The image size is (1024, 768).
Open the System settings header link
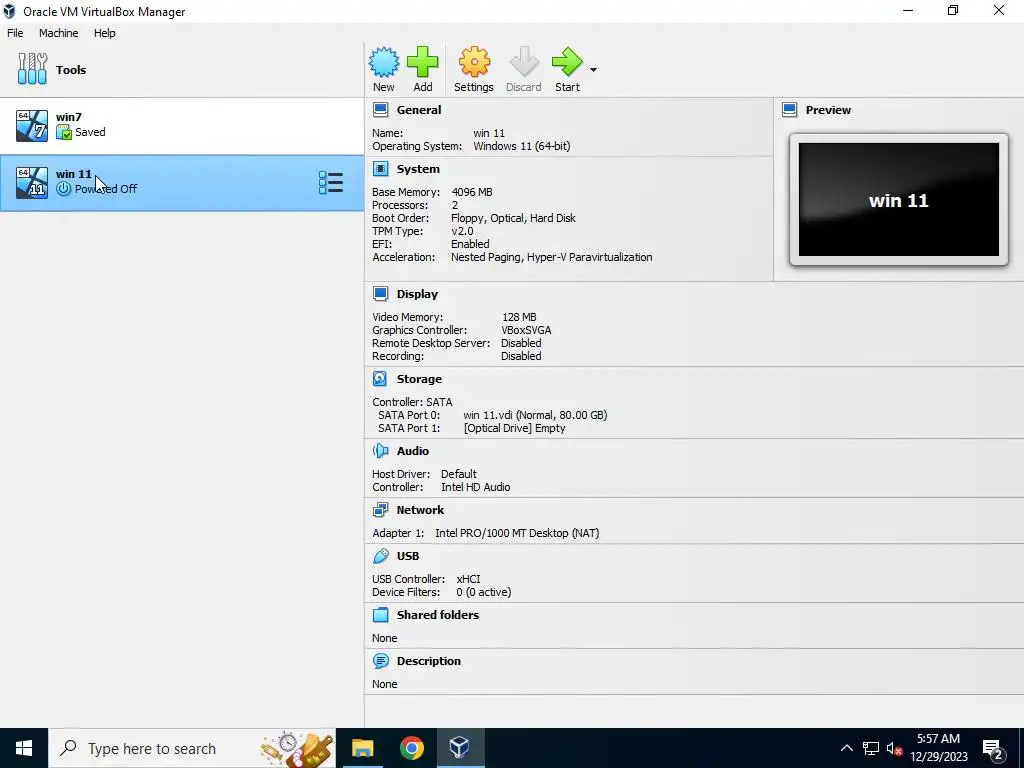pos(418,168)
